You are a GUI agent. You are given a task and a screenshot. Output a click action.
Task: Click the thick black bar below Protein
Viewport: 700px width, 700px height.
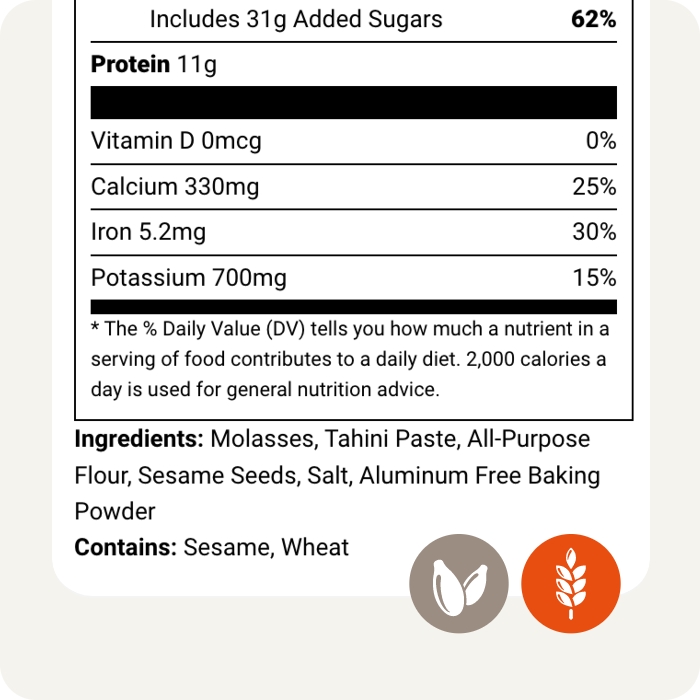[x=354, y=103]
